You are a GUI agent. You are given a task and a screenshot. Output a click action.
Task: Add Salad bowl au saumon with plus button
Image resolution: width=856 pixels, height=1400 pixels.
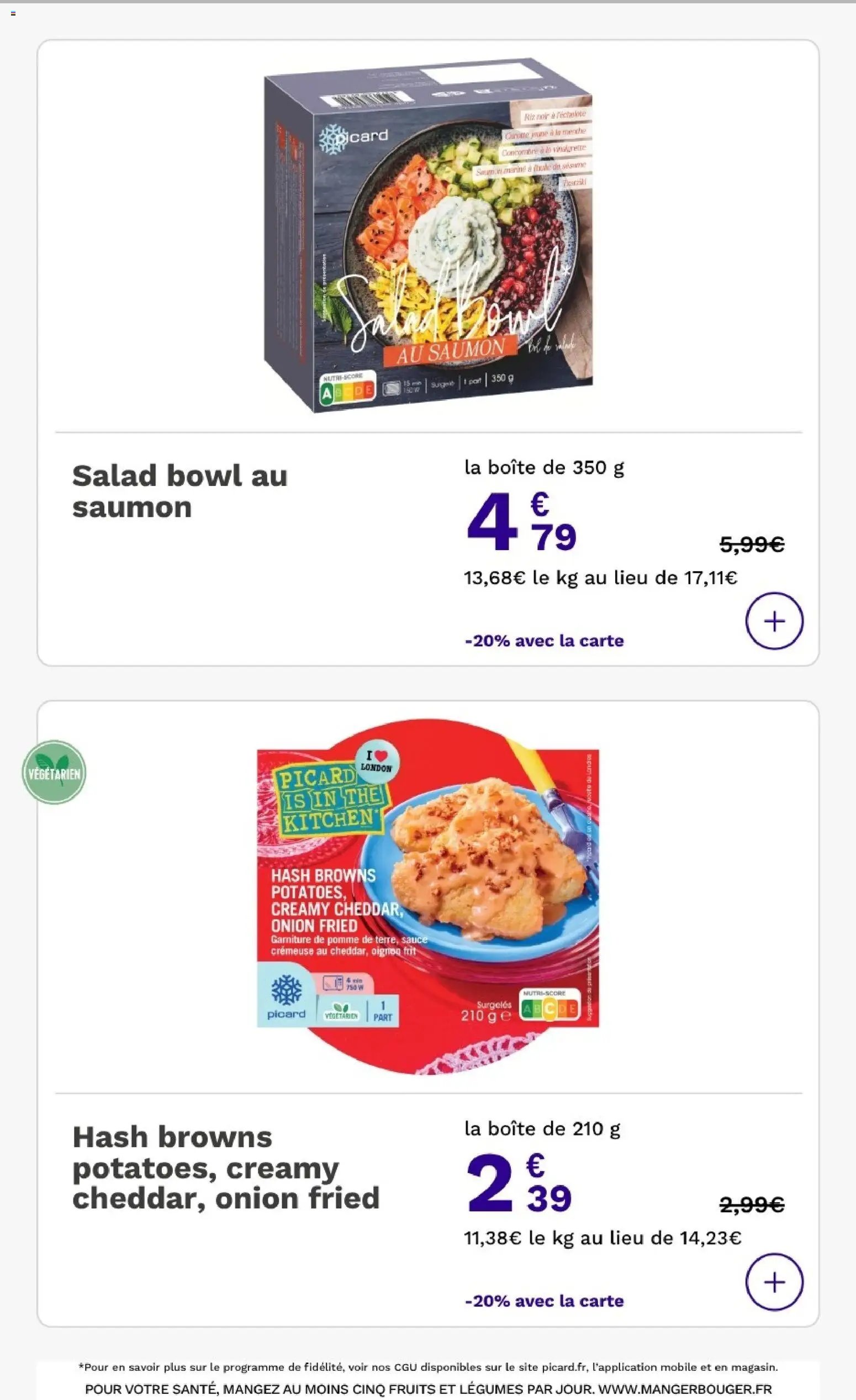coord(774,621)
